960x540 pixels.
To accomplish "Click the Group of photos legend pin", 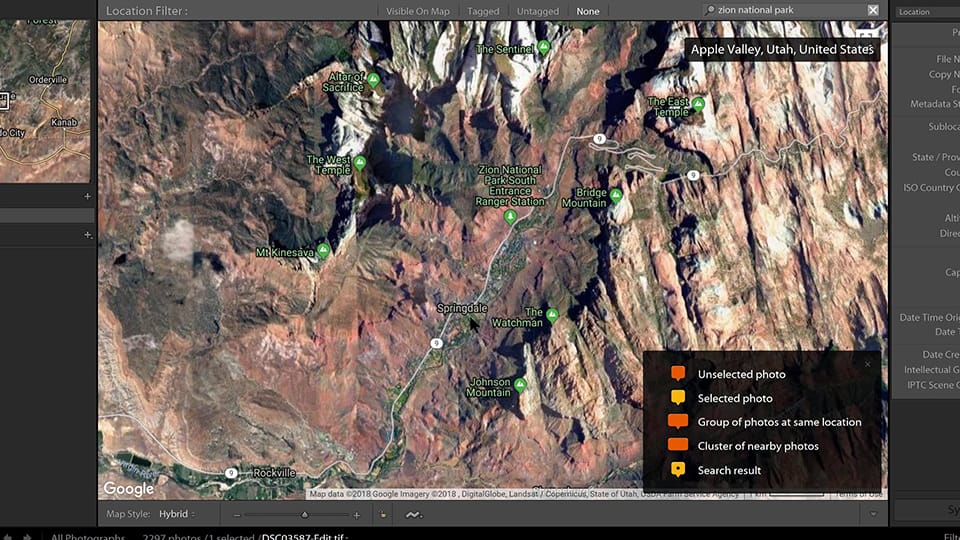I will (678, 422).
